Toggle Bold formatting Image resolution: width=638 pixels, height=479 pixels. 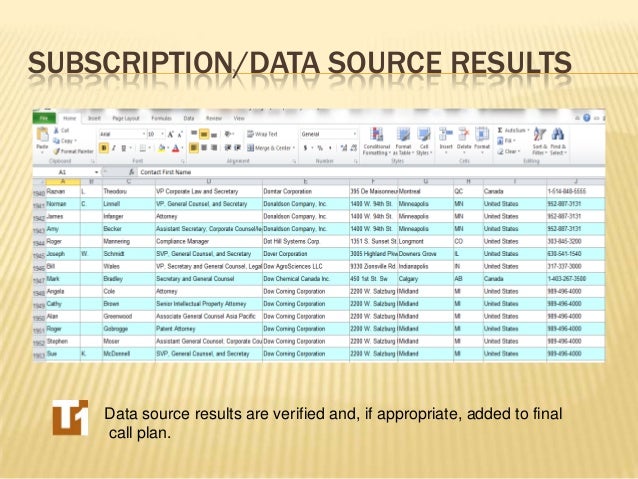click(104, 148)
